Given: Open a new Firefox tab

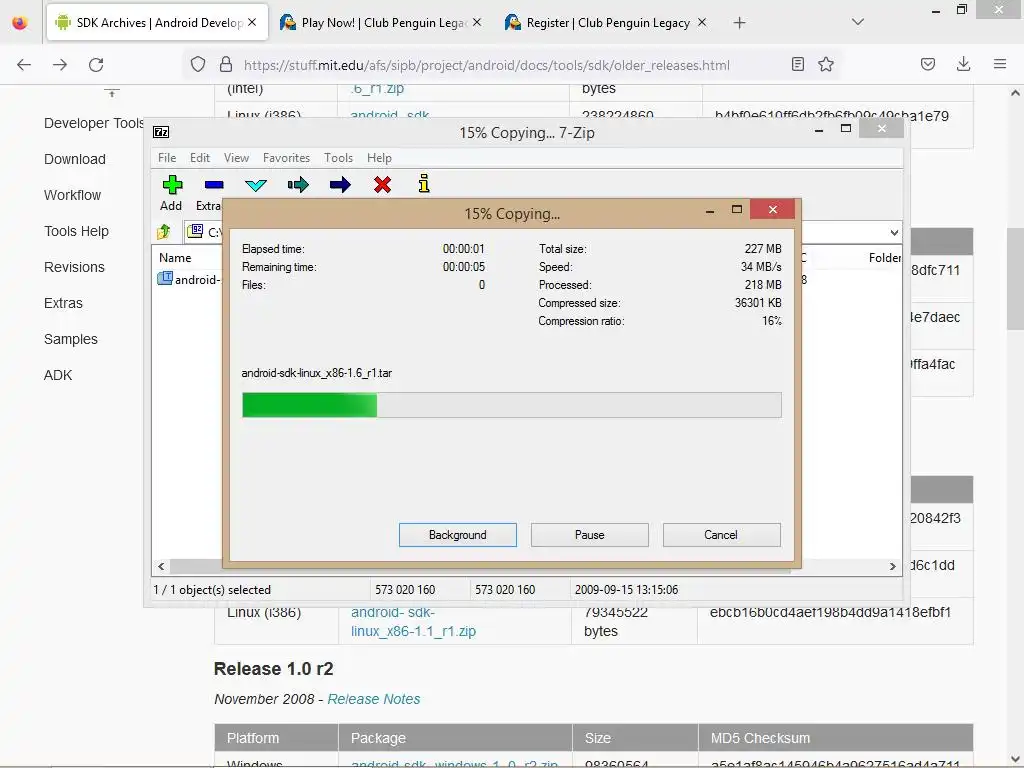Looking at the screenshot, I should click(x=739, y=23).
